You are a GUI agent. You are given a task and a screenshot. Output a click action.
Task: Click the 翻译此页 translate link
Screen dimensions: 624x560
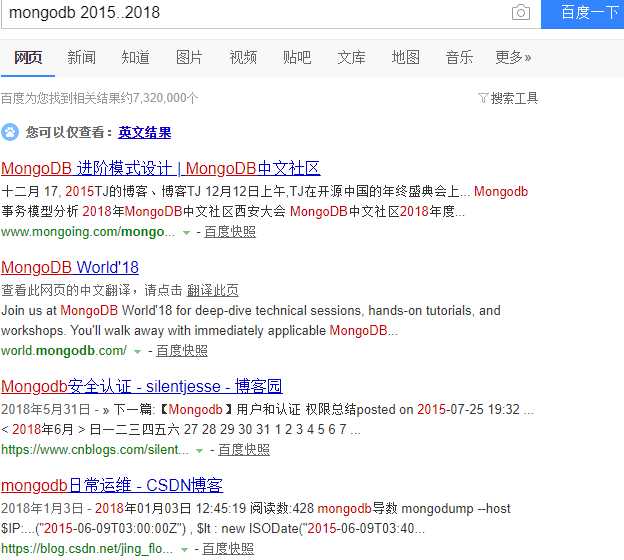click(x=213, y=290)
